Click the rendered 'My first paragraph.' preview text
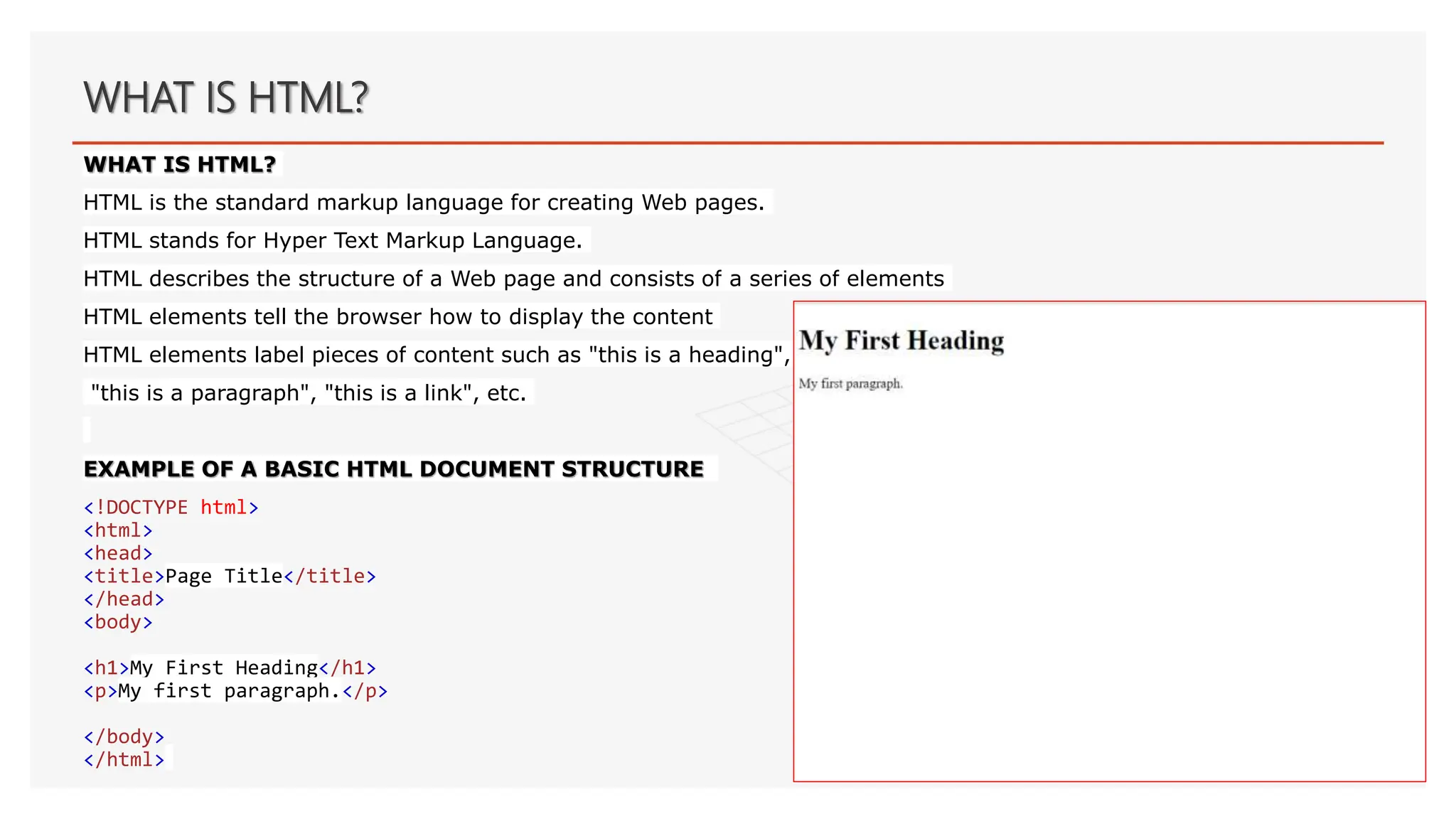 point(850,384)
